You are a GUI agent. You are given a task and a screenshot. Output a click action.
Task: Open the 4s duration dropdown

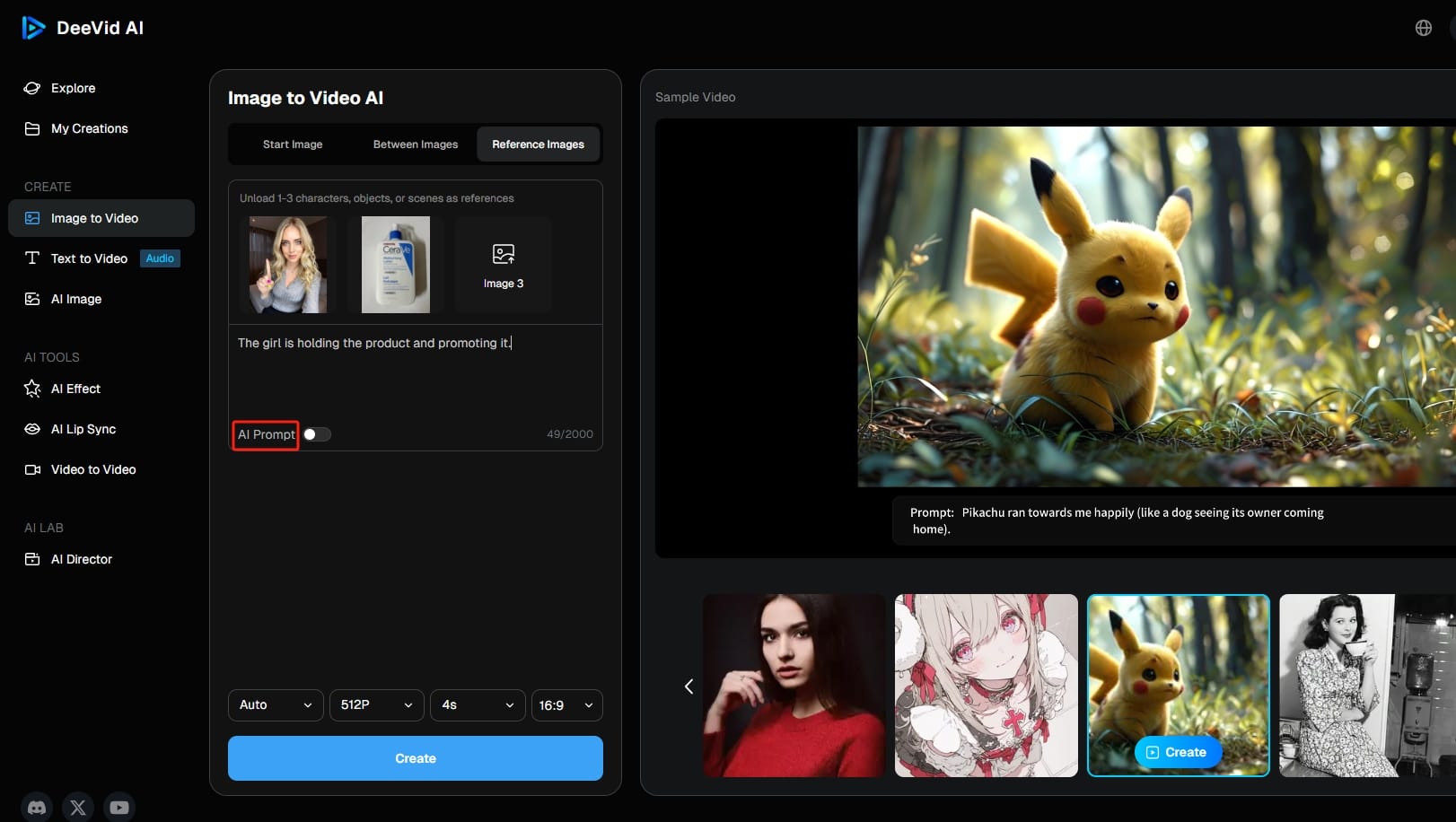[x=478, y=705]
